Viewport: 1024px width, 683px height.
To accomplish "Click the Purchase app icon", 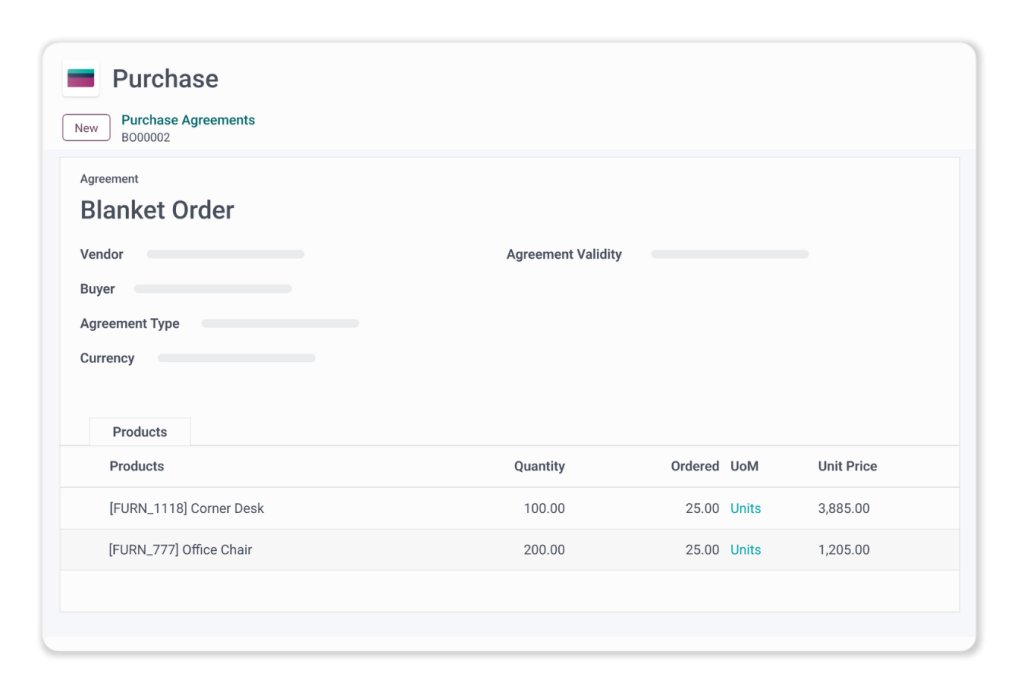I will click(x=81, y=79).
